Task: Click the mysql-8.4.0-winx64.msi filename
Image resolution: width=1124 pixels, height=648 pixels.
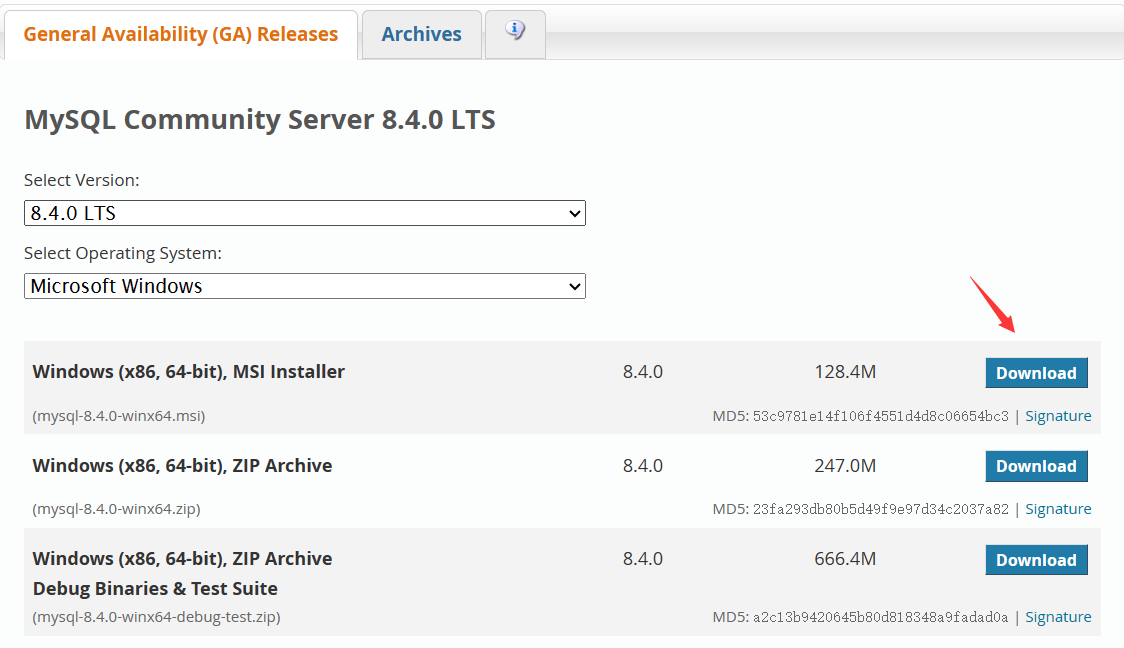Action: (118, 416)
